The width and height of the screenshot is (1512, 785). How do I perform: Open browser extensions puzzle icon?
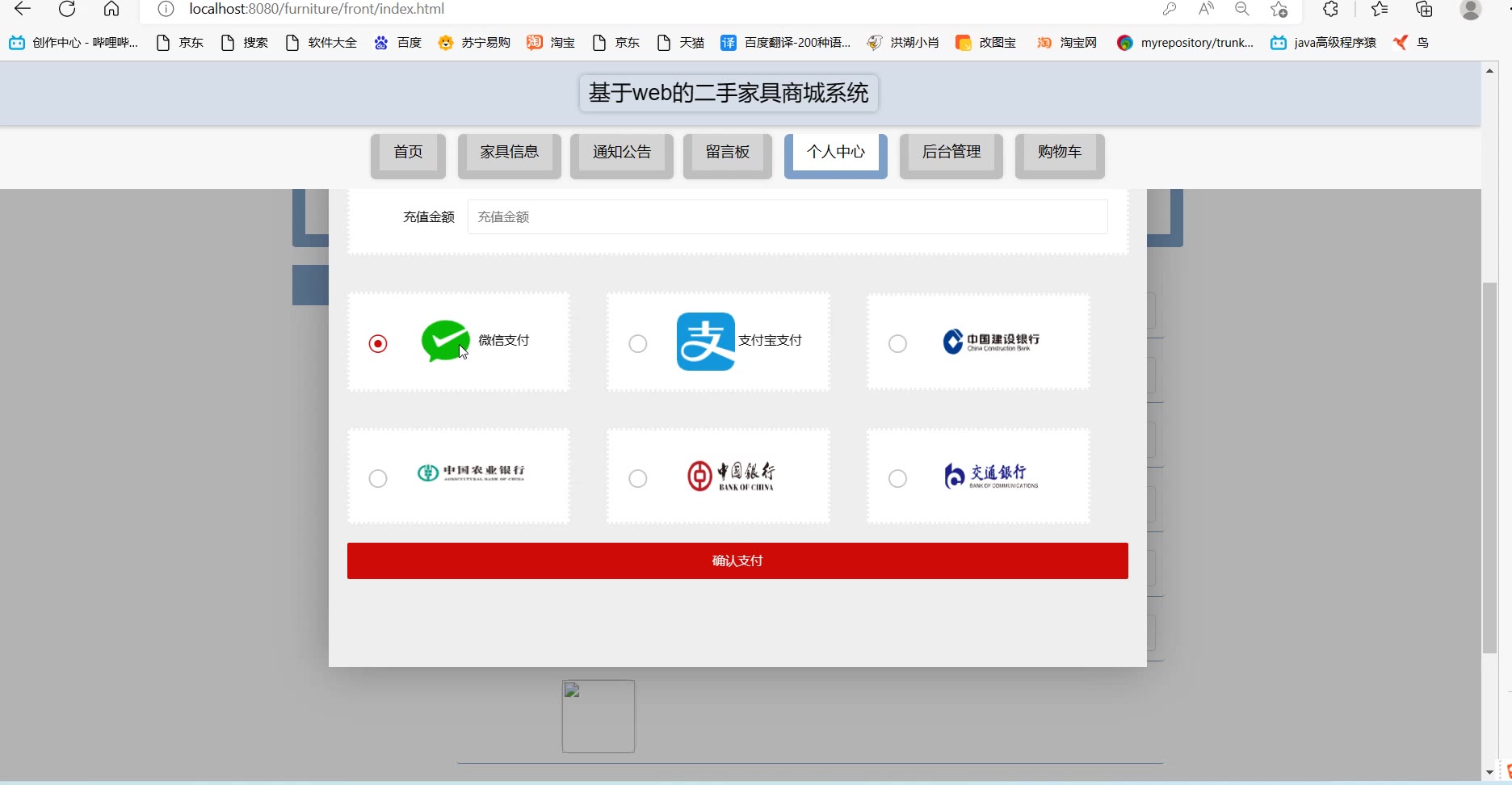[x=1330, y=9]
